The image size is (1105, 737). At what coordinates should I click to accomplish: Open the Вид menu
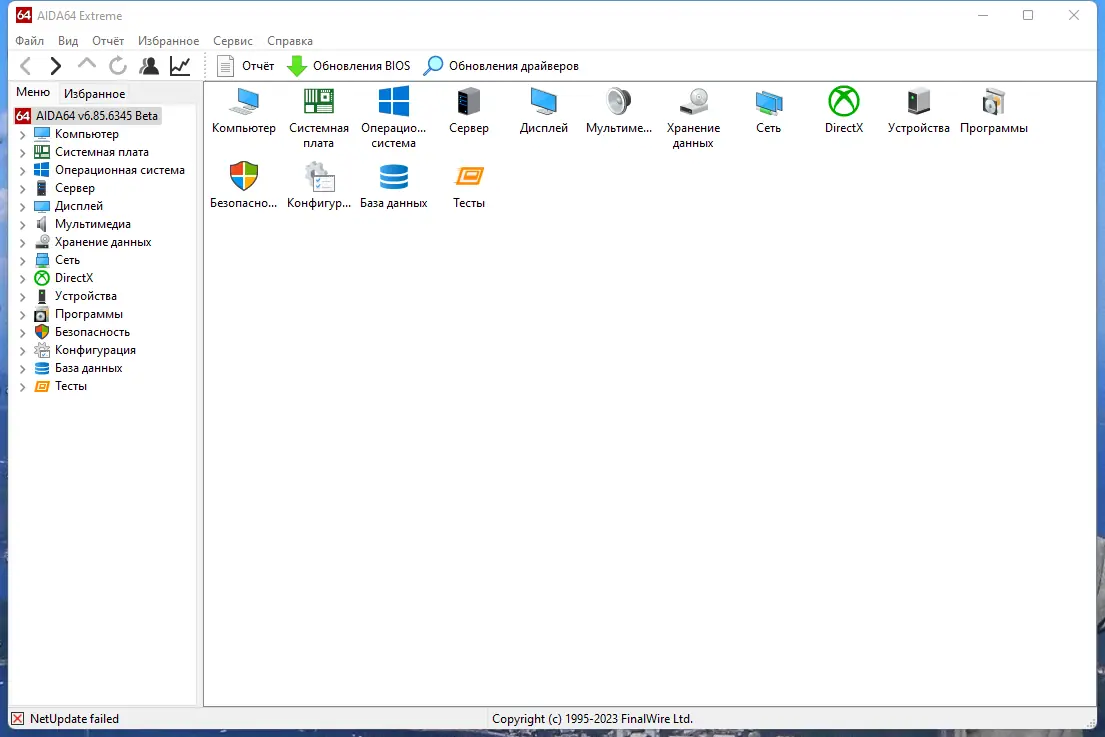point(68,41)
